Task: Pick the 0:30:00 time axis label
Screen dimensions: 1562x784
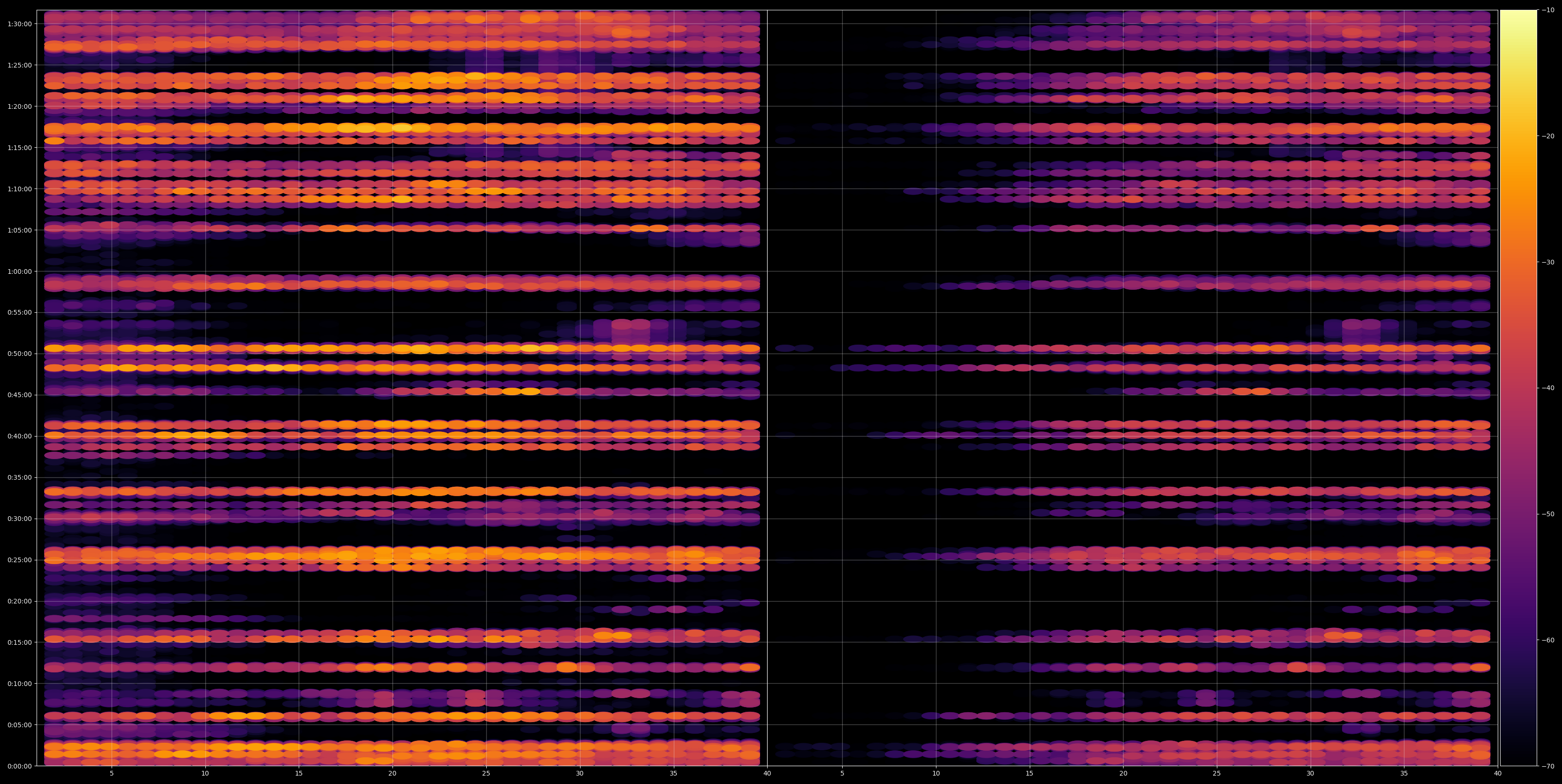Action: click(x=19, y=519)
